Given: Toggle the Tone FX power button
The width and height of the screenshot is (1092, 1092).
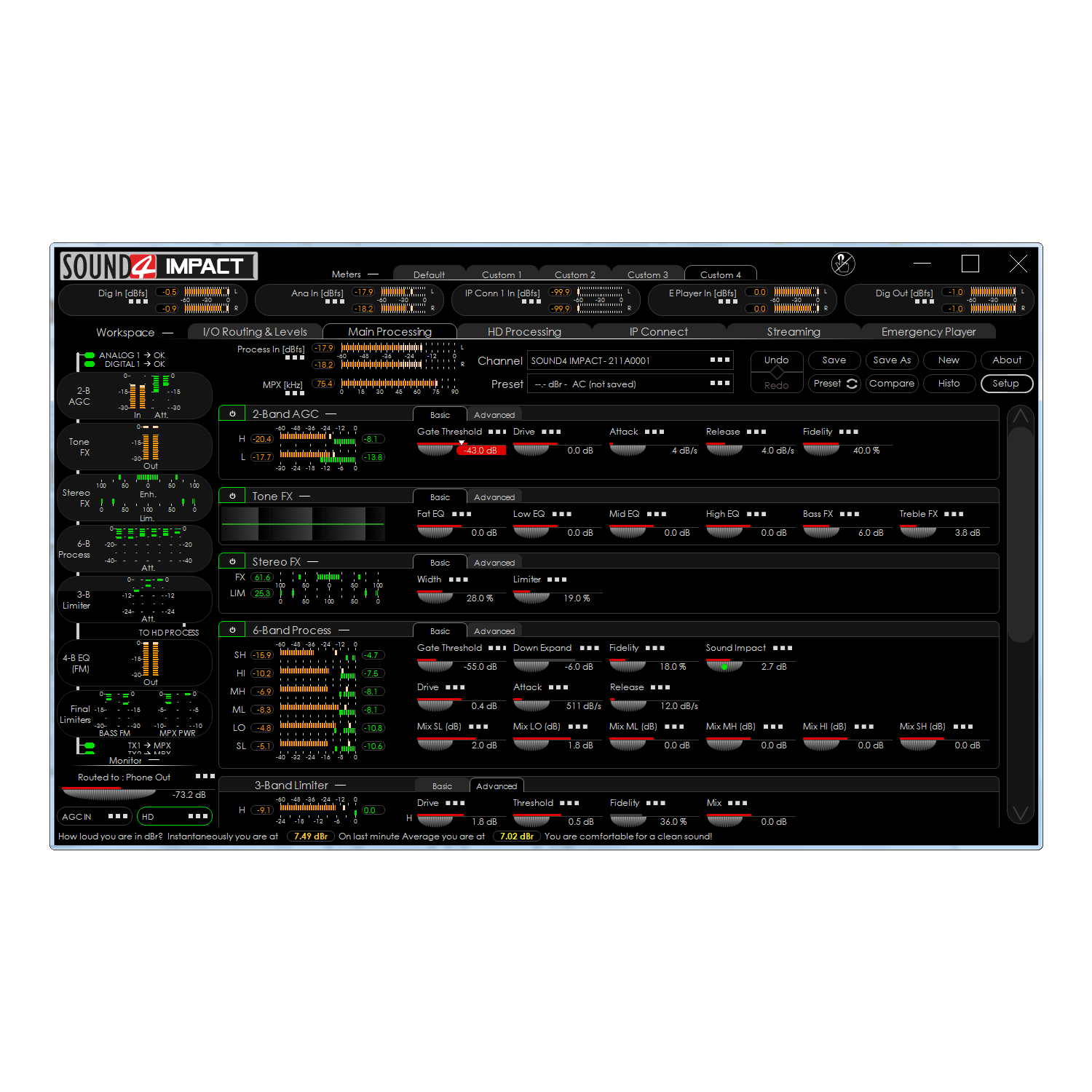Looking at the screenshot, I should coord(233,496).
